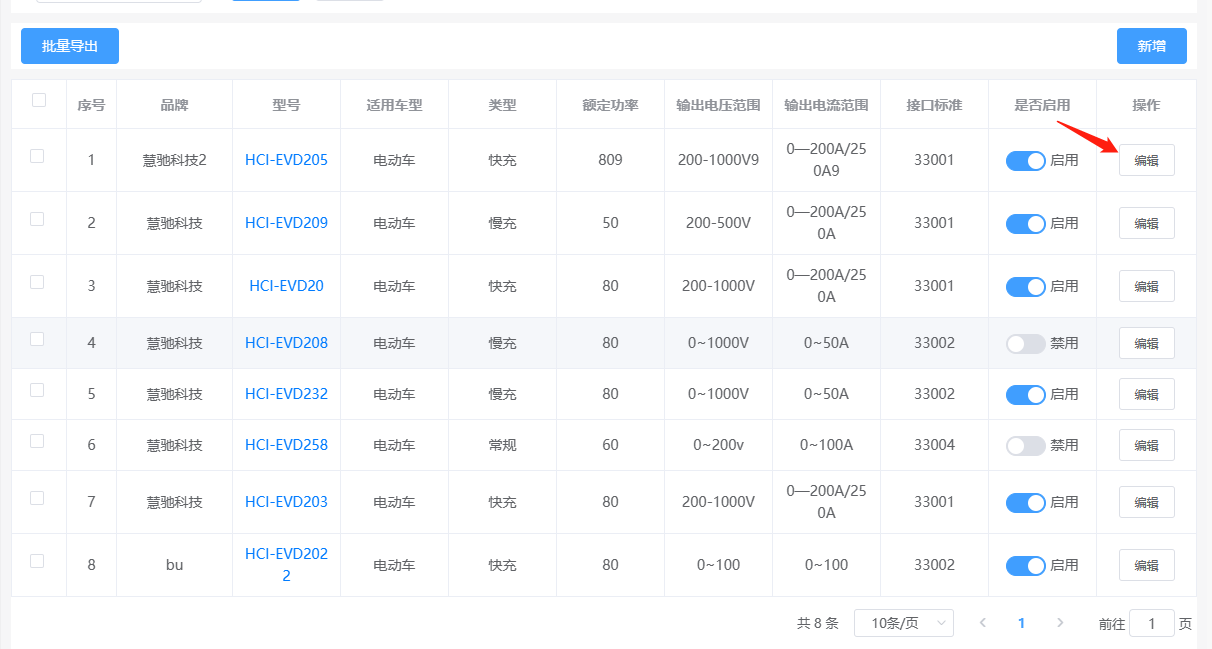Open the HCI-EVD209 model link

(286, 223)
